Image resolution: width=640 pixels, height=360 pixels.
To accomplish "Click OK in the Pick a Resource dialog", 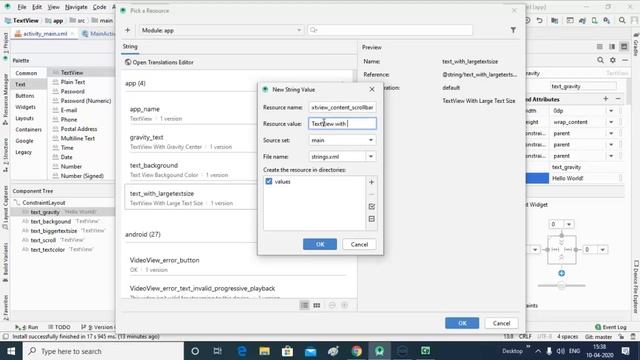I will 462,323.
